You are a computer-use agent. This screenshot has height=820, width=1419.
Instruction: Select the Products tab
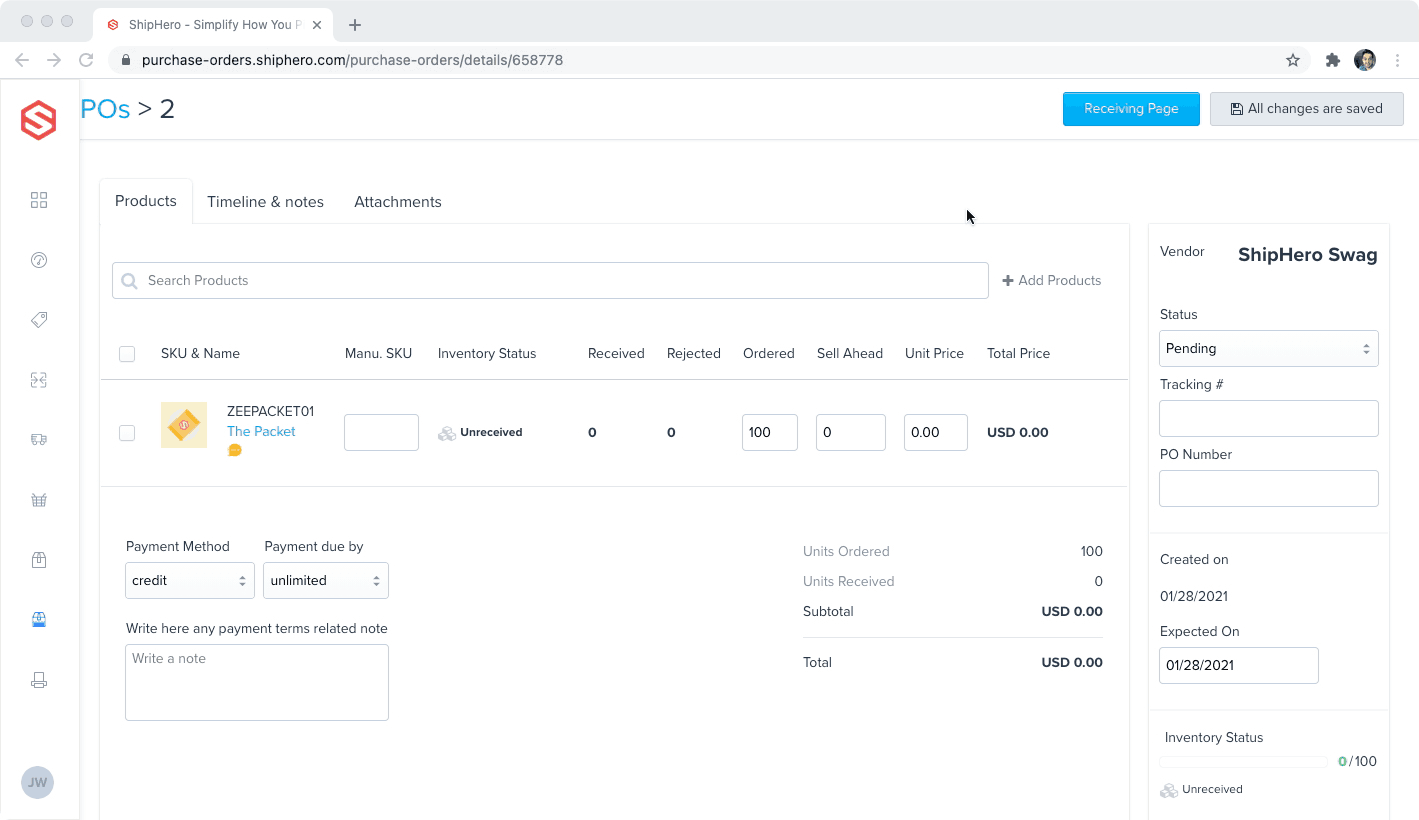click(x=146, y=201)
